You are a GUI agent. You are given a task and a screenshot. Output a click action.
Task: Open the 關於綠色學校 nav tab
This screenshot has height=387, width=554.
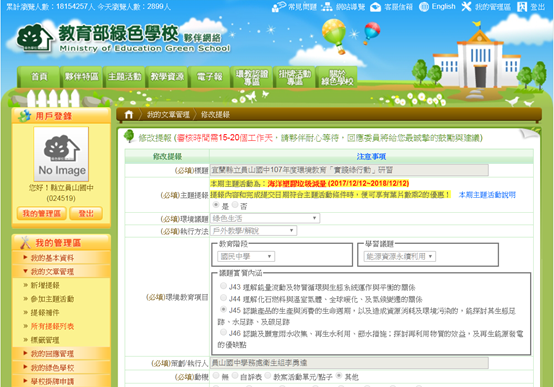coord(337,77)
